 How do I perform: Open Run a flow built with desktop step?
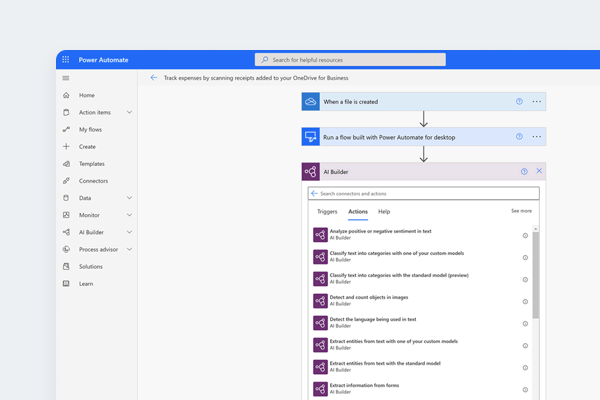coord(424,137)
